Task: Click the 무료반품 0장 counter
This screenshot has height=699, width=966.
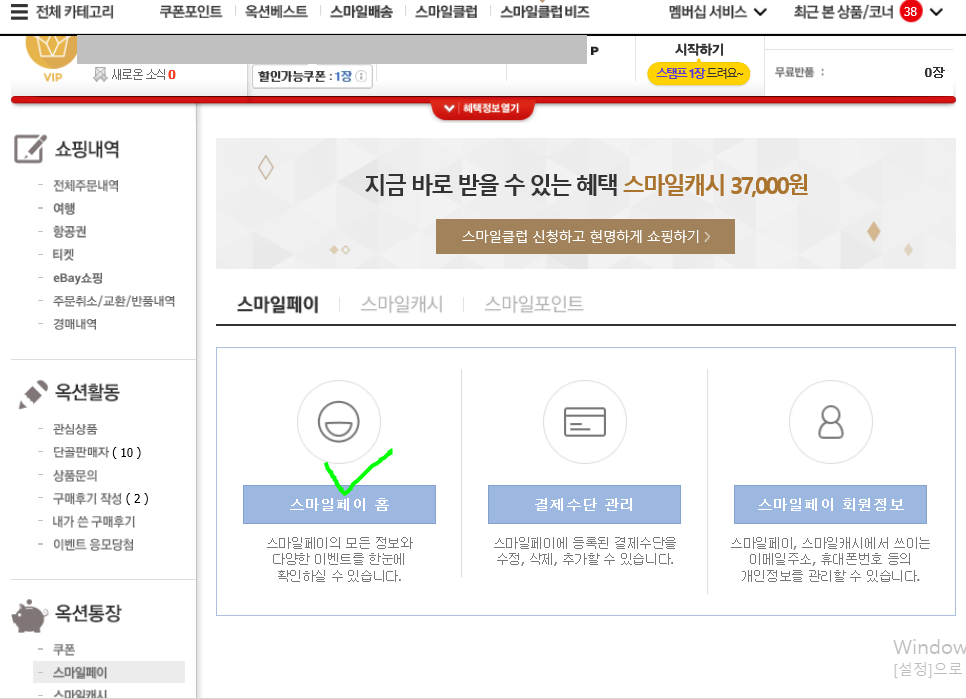Action: 859,73
